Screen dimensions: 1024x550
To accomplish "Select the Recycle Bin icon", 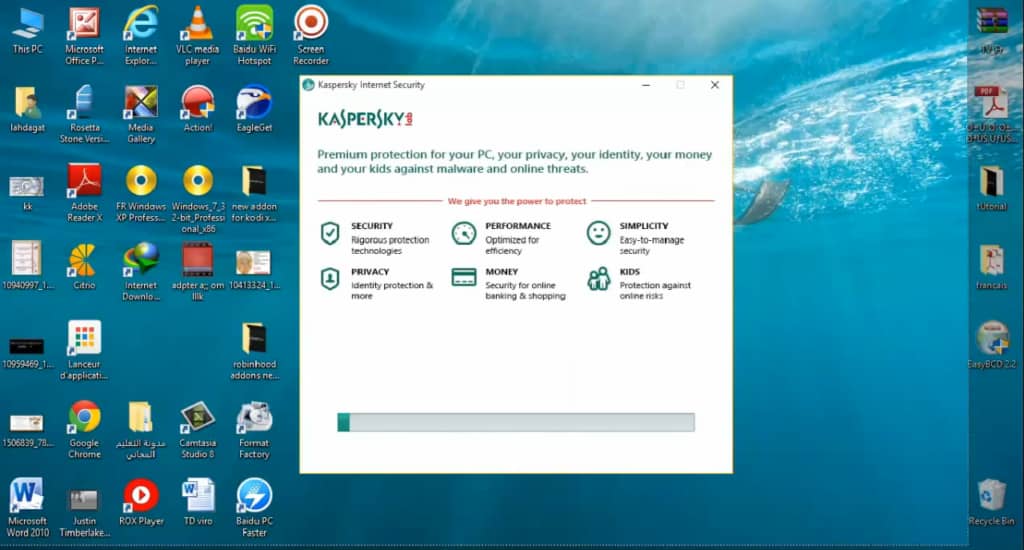I will point(992,496).
